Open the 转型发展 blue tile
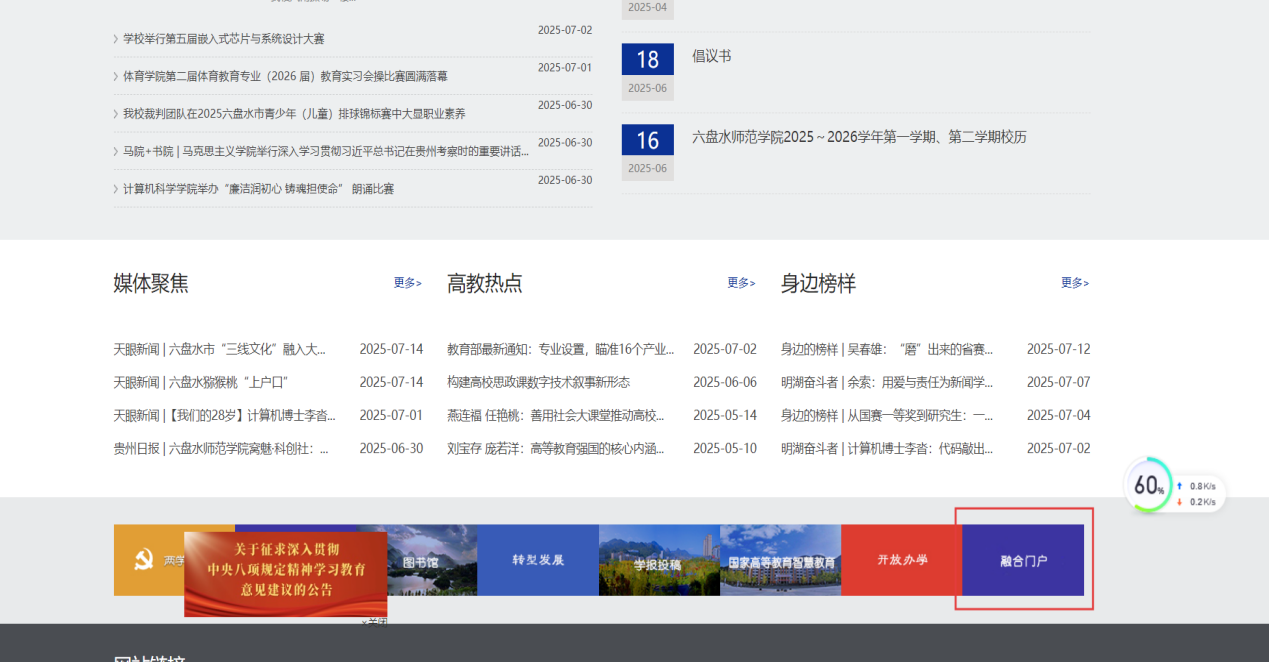 point(537,560)
